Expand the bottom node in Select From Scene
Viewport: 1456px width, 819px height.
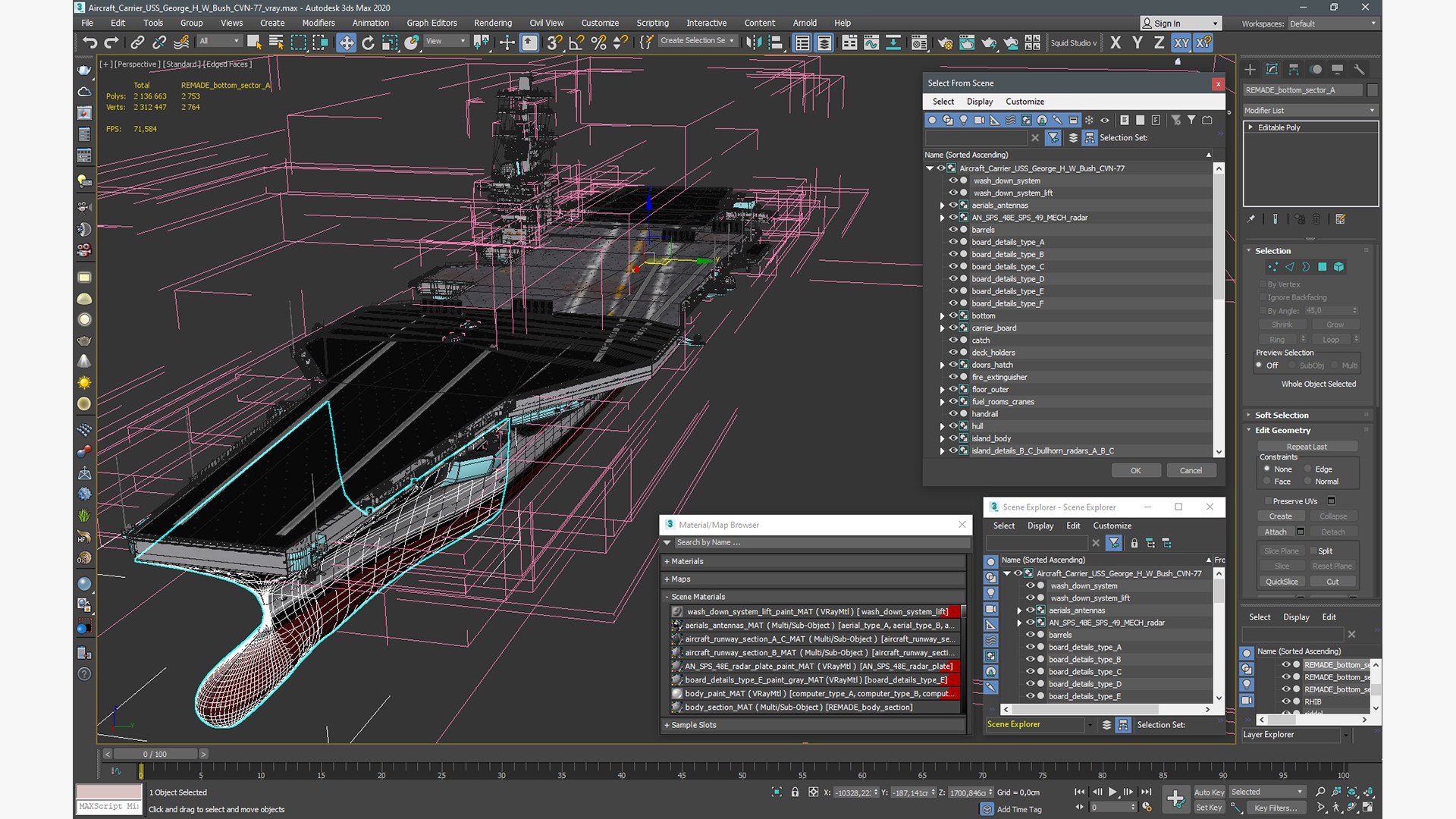943,316
